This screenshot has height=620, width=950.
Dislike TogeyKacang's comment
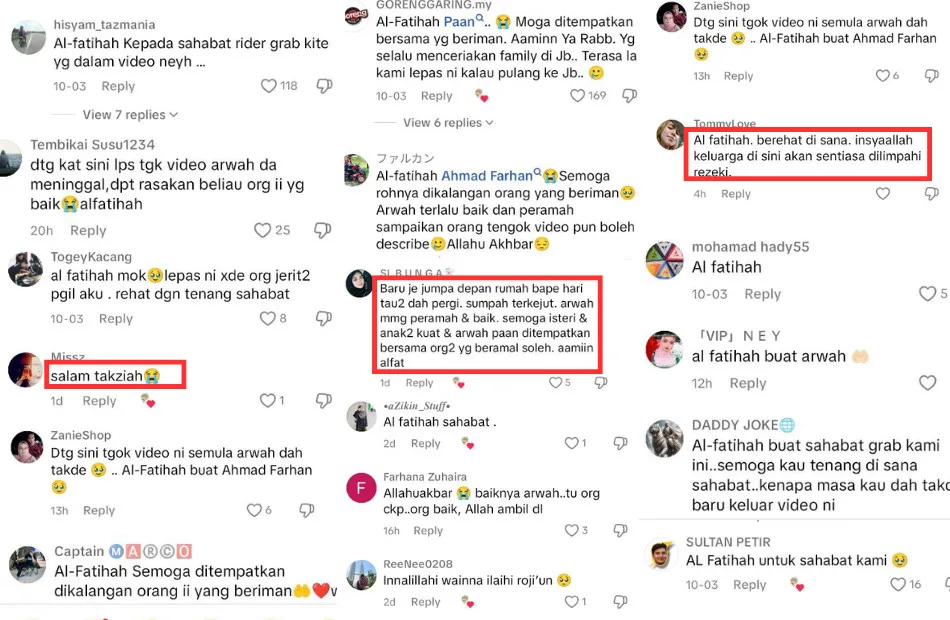(x=324, y=319)
